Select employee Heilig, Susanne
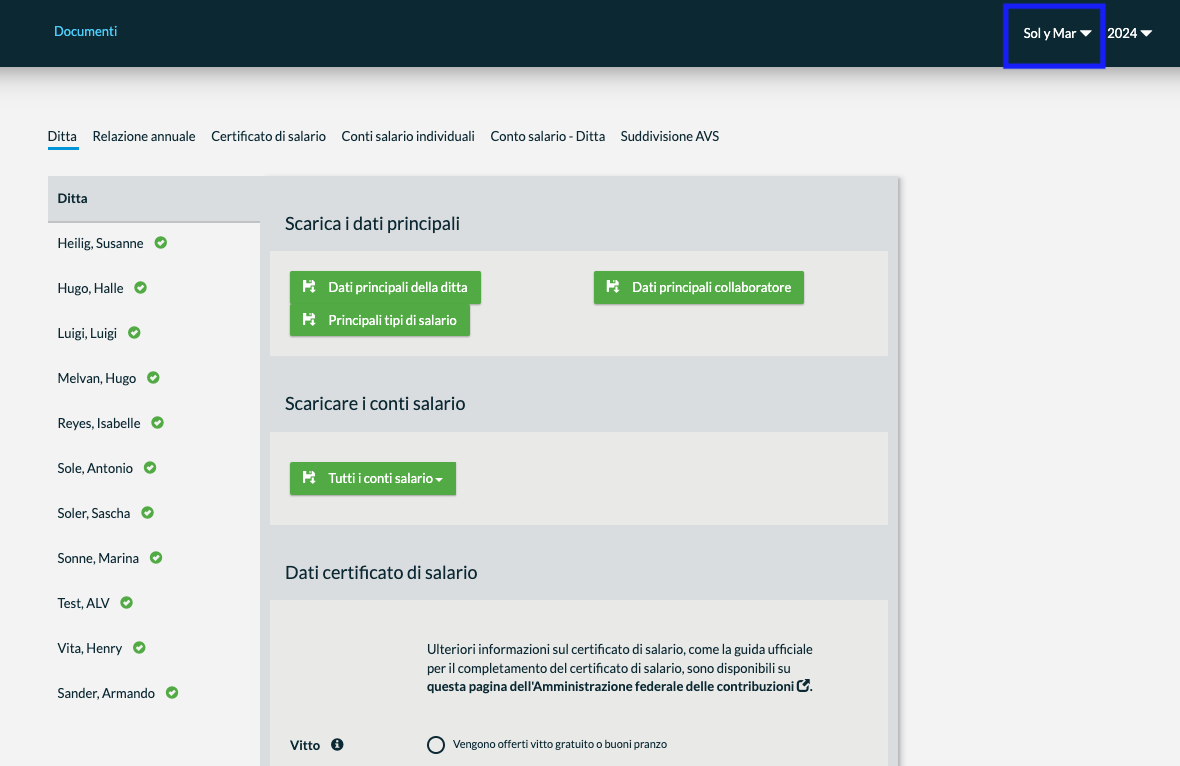Screen dimensions: 1180x766 pos(100,243)
